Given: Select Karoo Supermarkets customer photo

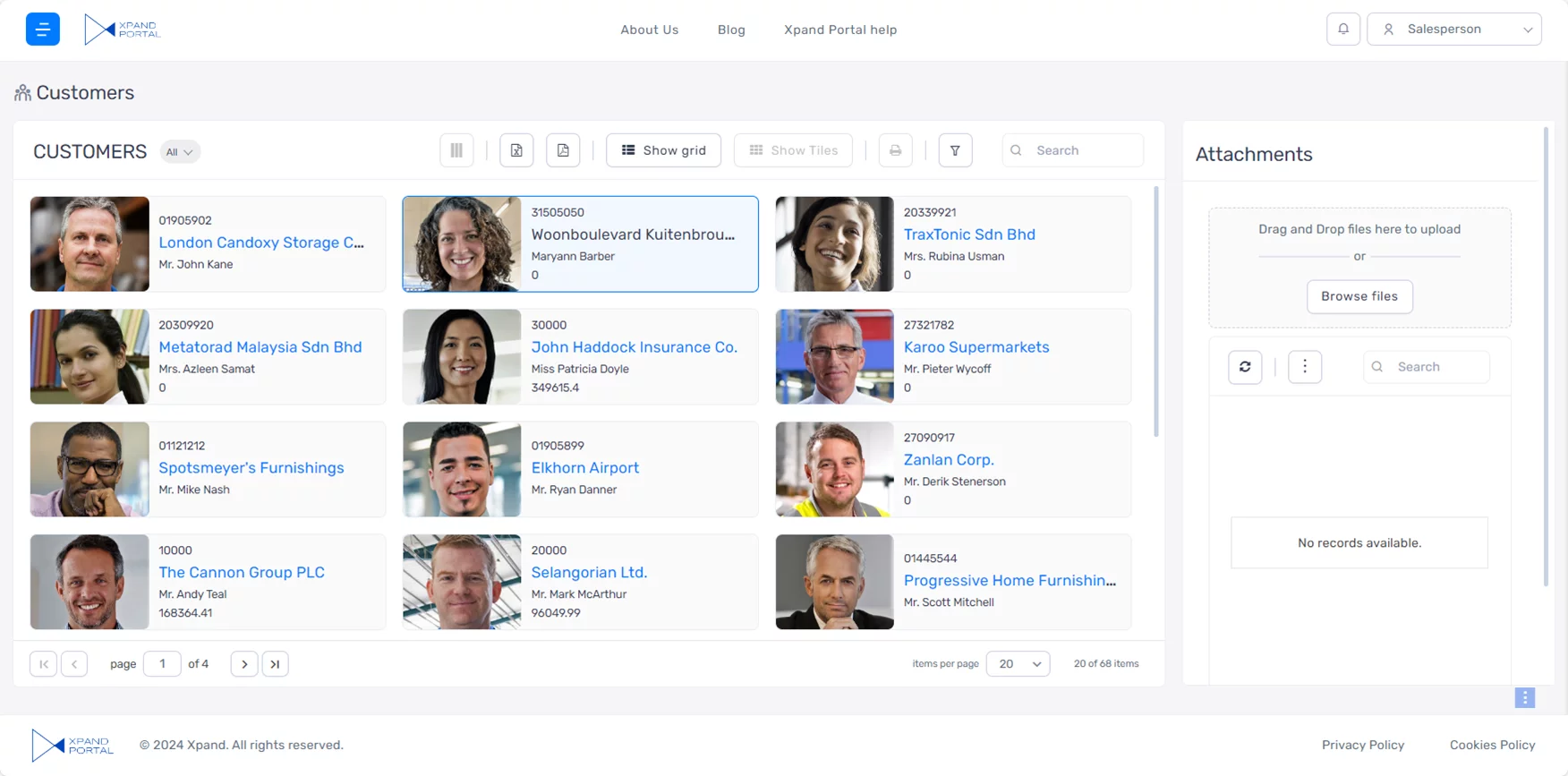Looking at the screenshot, I should click(x=834, y=356).
